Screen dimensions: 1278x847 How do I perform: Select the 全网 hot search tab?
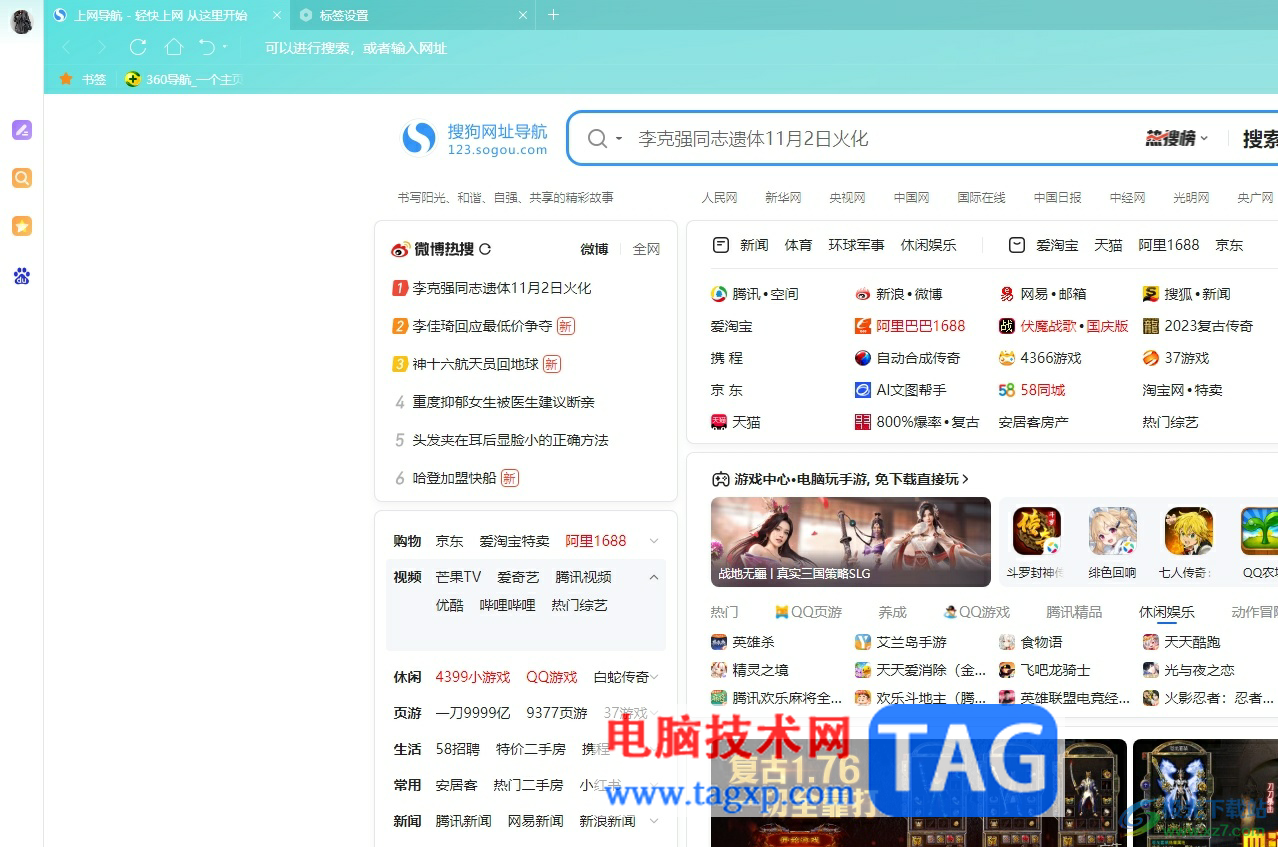click(x=646, y=249)
